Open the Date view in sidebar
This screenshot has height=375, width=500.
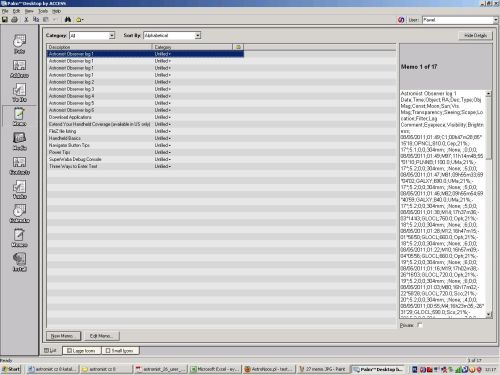(19, 44)
